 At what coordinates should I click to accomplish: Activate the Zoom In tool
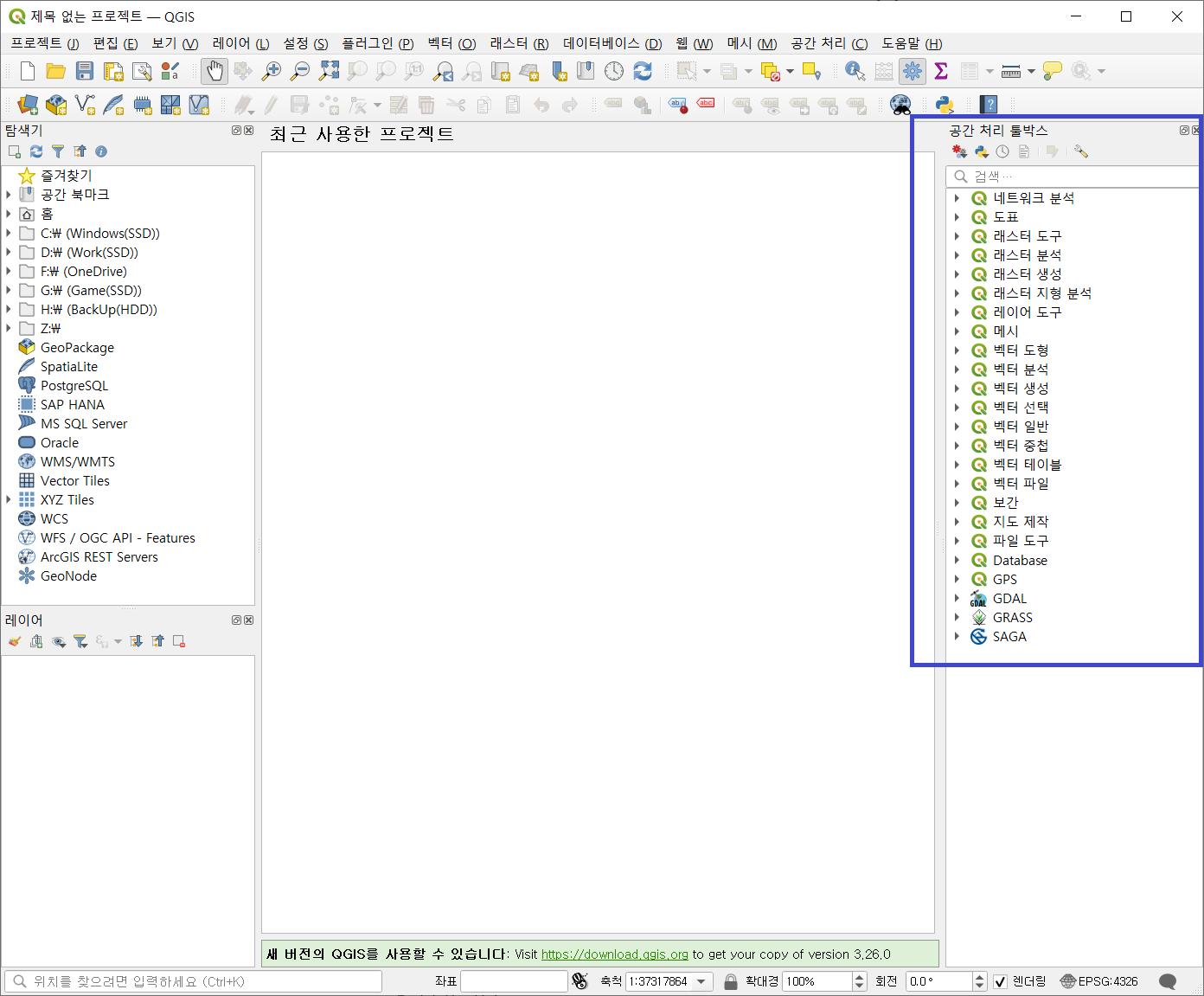tap(272, 71)
